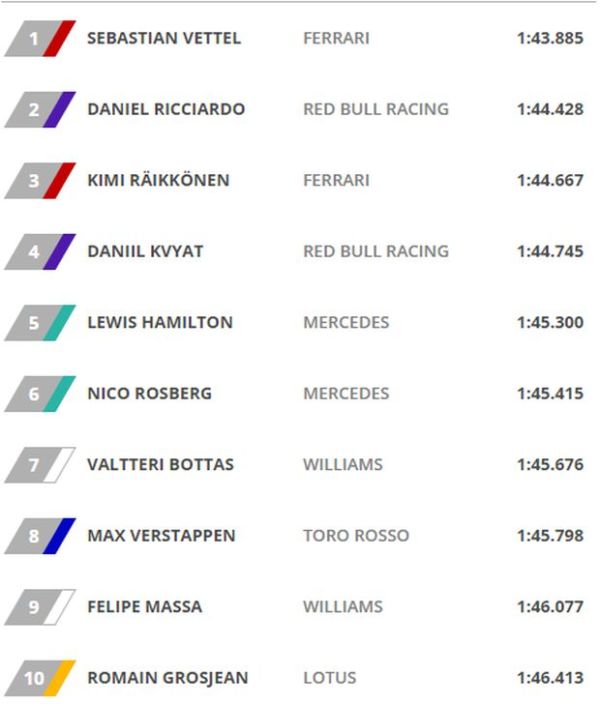
Task: Click position 4 badge beside Daniil Kvyat
Action: tap(38, 252)
